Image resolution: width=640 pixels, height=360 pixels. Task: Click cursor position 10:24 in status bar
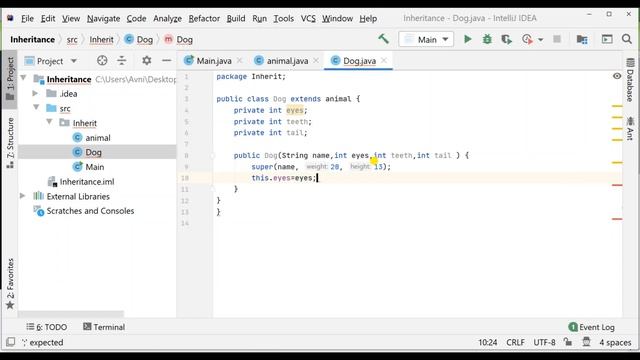pyautogui.click(x=487, y=342)
